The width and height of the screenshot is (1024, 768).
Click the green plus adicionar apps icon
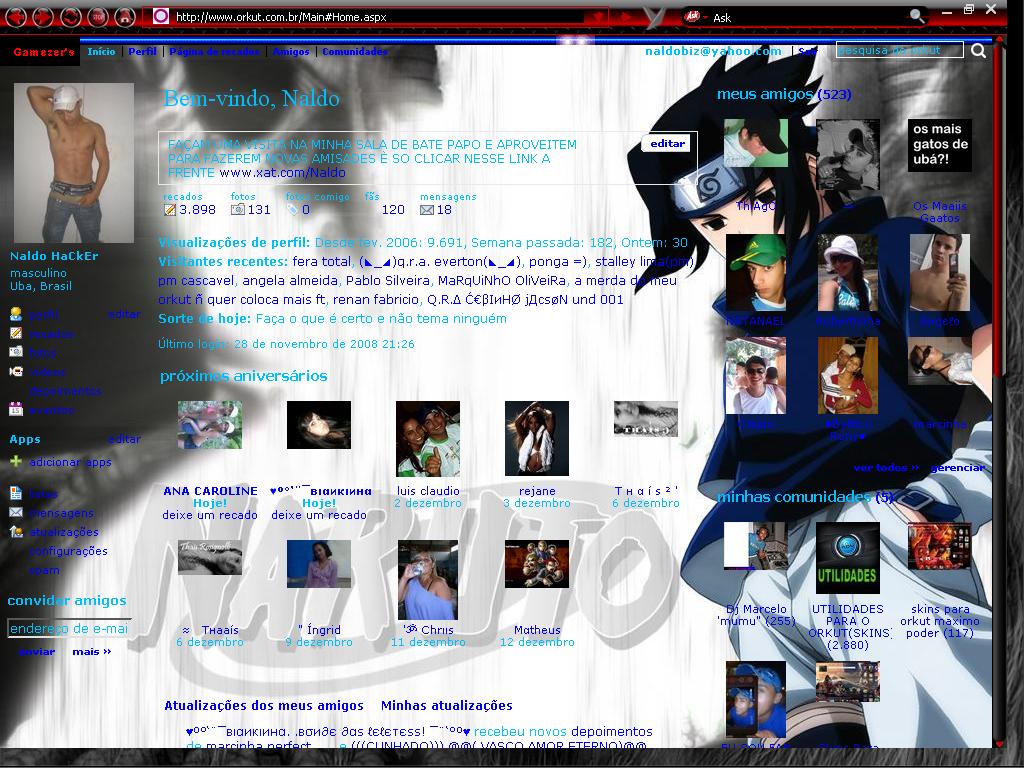16,461
